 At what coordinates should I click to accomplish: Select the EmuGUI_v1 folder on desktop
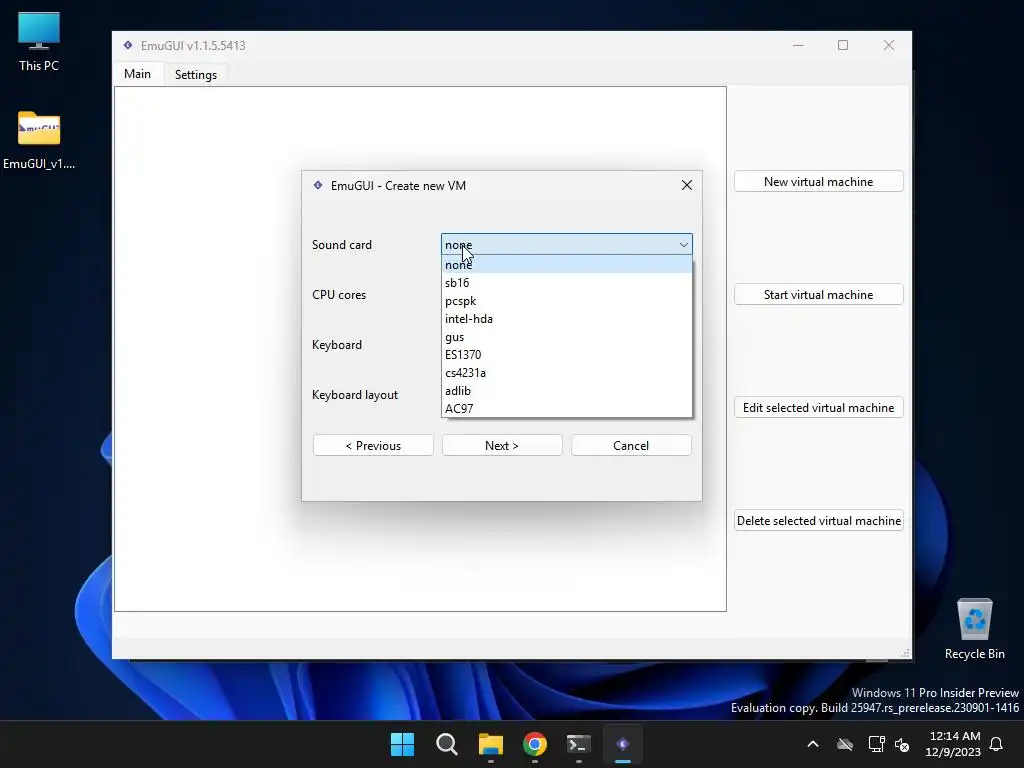pyautogui.click(x=39, y=140)
